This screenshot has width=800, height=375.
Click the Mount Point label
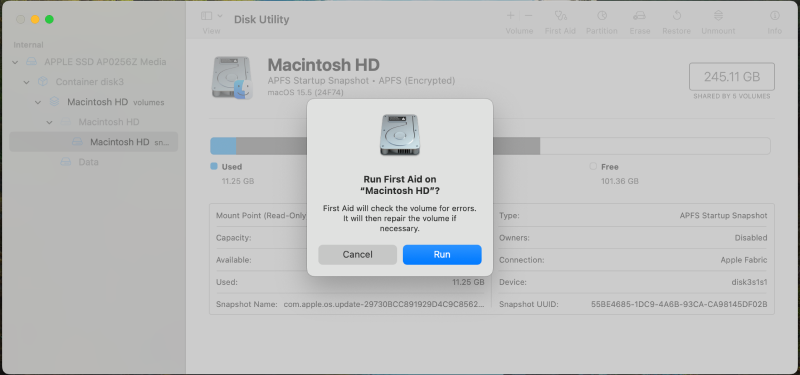pyautogui.click(x=261, y=215)
